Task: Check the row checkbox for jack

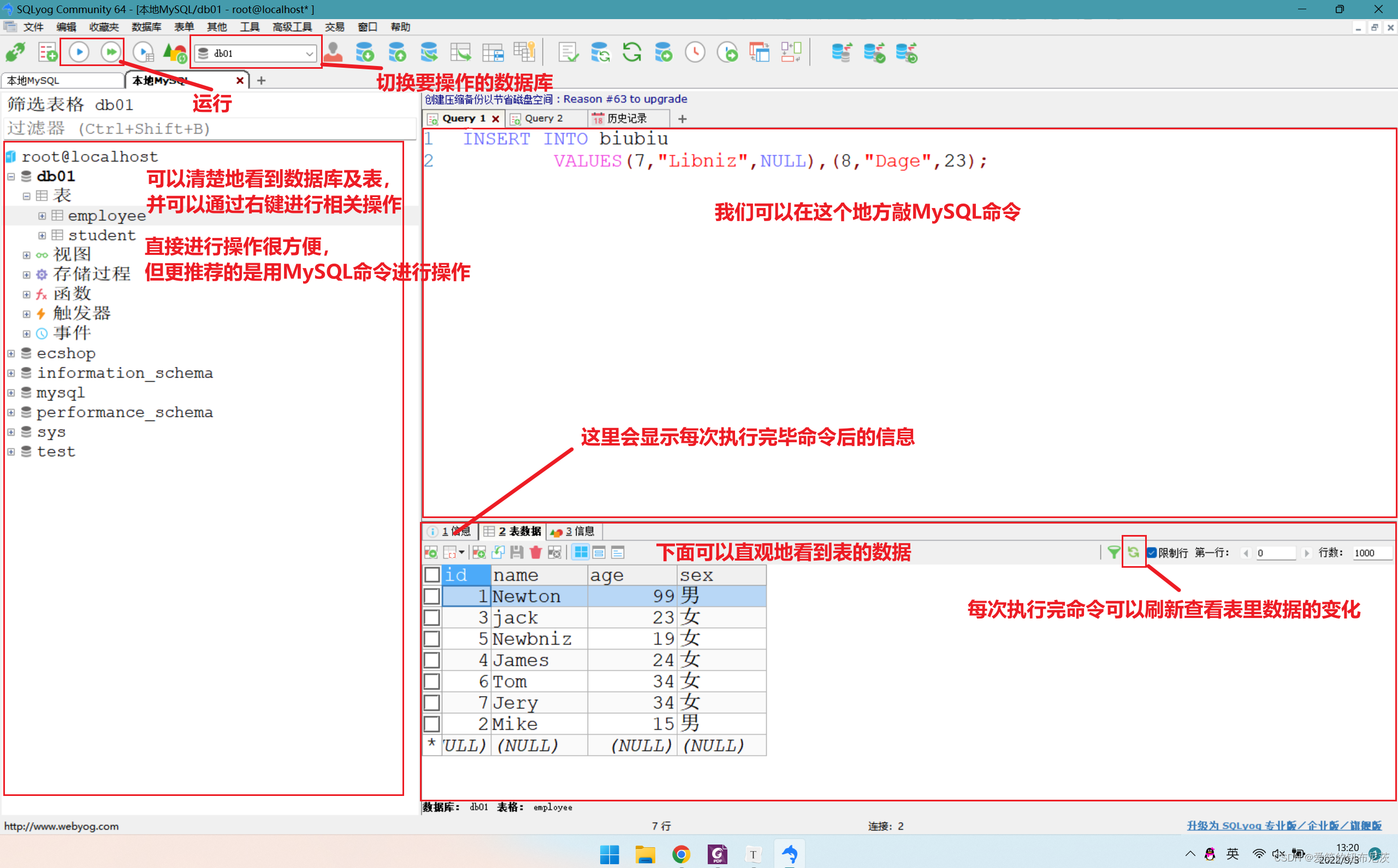Action: (x=432, y=618)
